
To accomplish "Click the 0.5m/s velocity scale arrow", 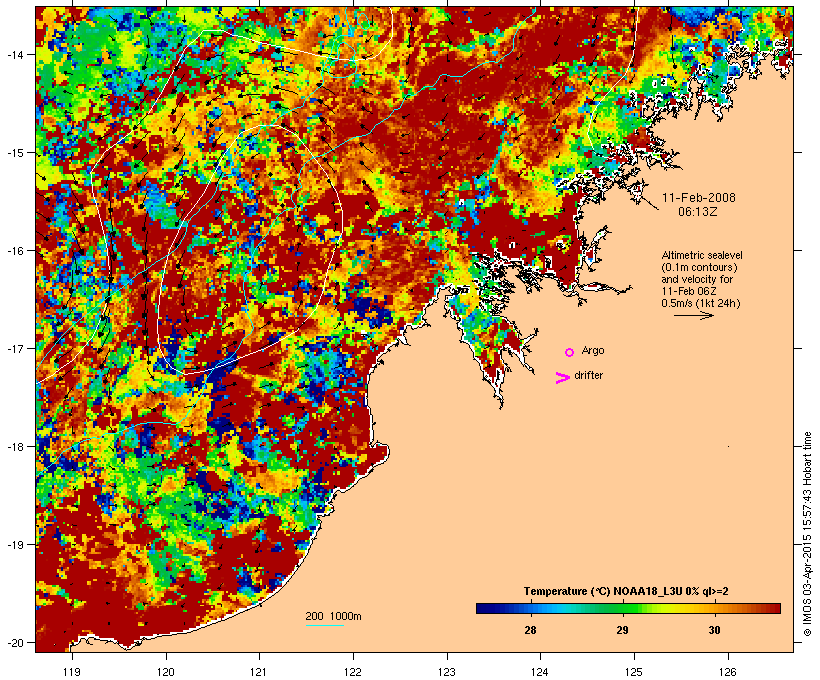I will 693,315.
